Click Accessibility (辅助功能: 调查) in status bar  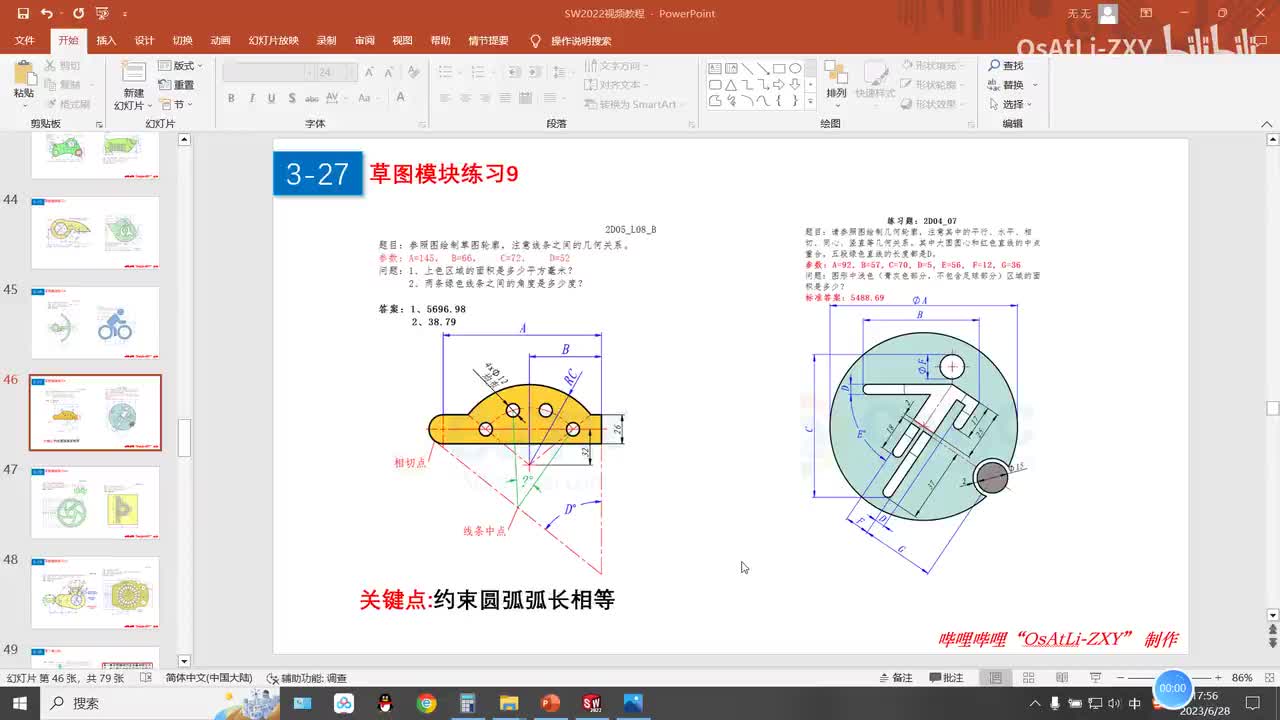click(x=306, y=678)
